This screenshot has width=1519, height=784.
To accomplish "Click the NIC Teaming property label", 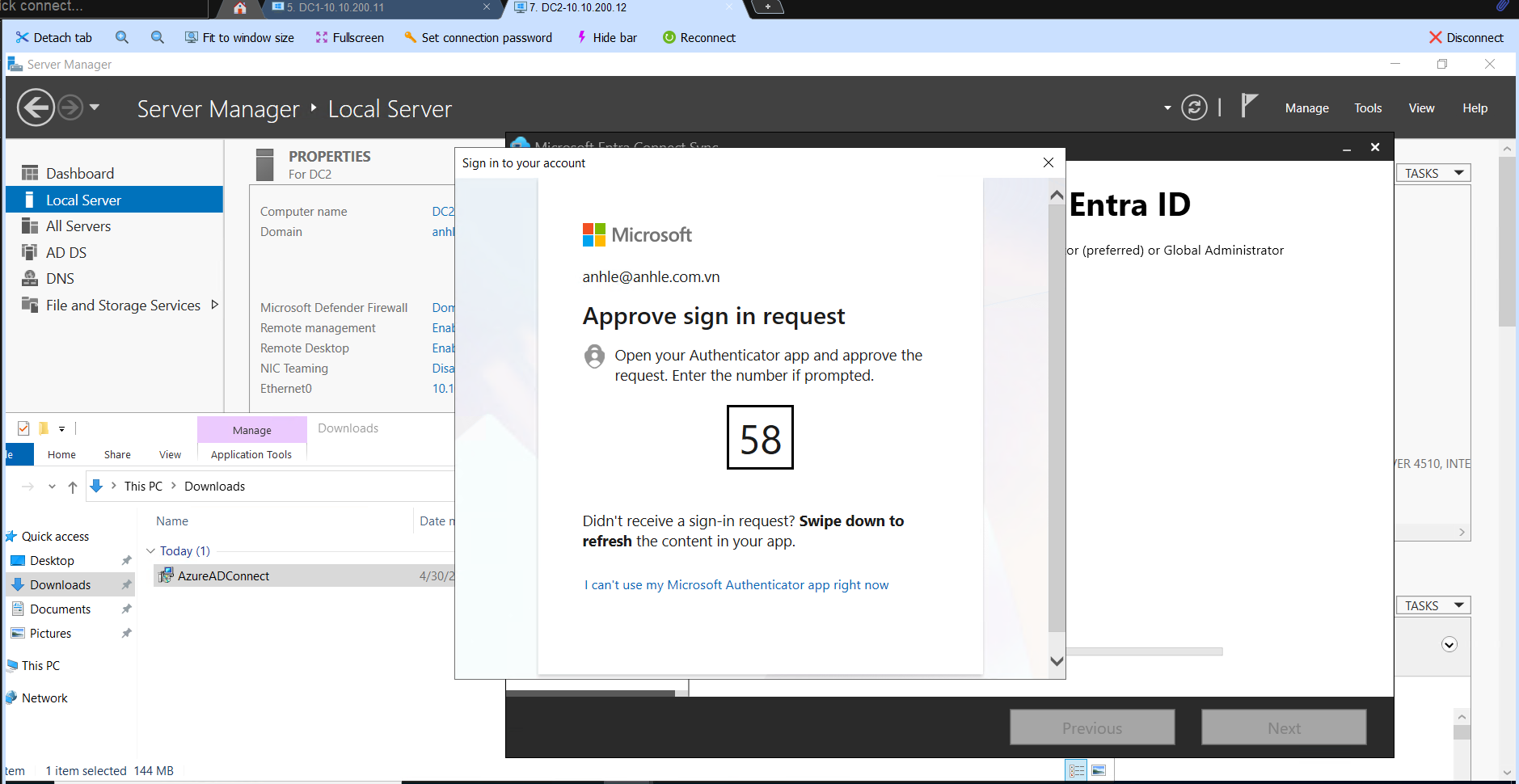I will [294, 369].
